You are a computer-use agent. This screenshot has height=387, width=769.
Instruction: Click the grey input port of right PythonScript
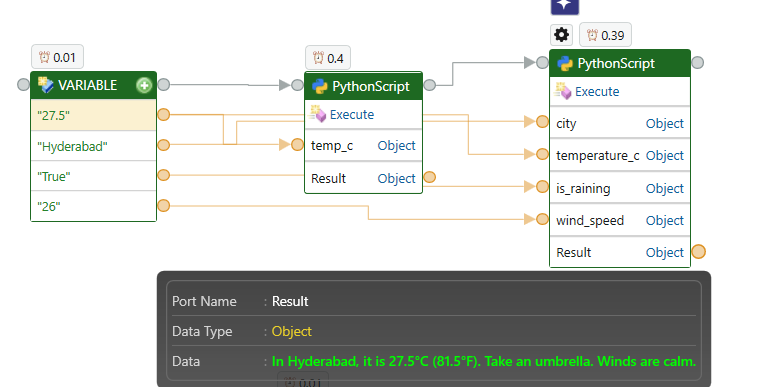click(542, 62)
